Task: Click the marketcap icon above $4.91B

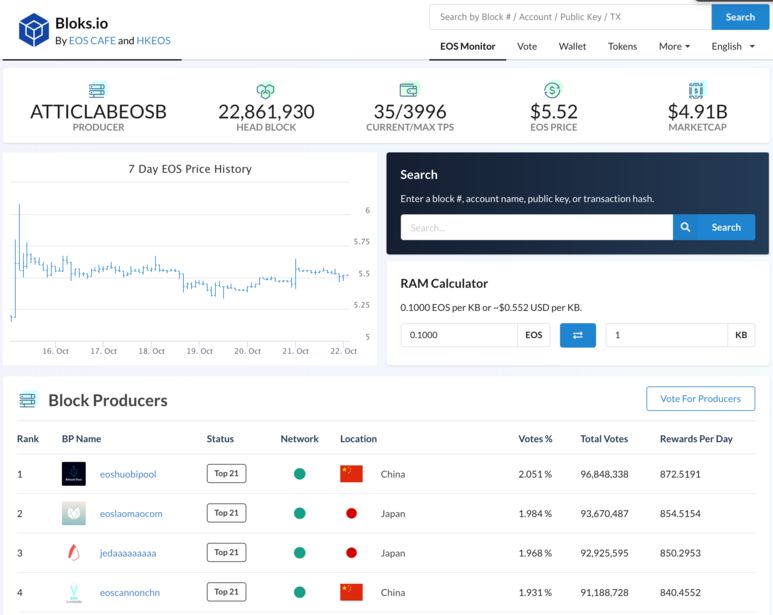Action: coord(697,90)
